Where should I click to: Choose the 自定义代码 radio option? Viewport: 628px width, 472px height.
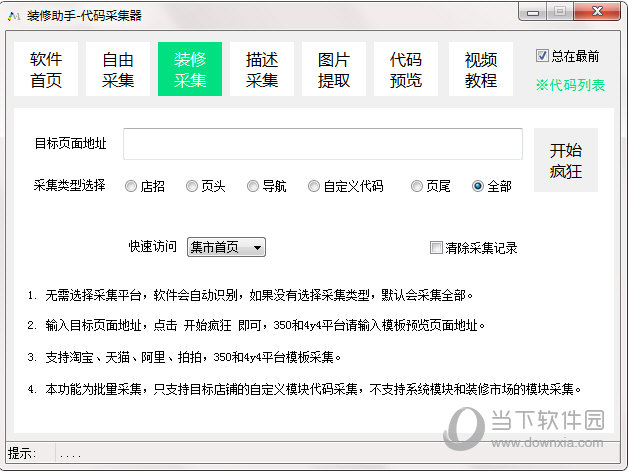[x=314, y=186]
